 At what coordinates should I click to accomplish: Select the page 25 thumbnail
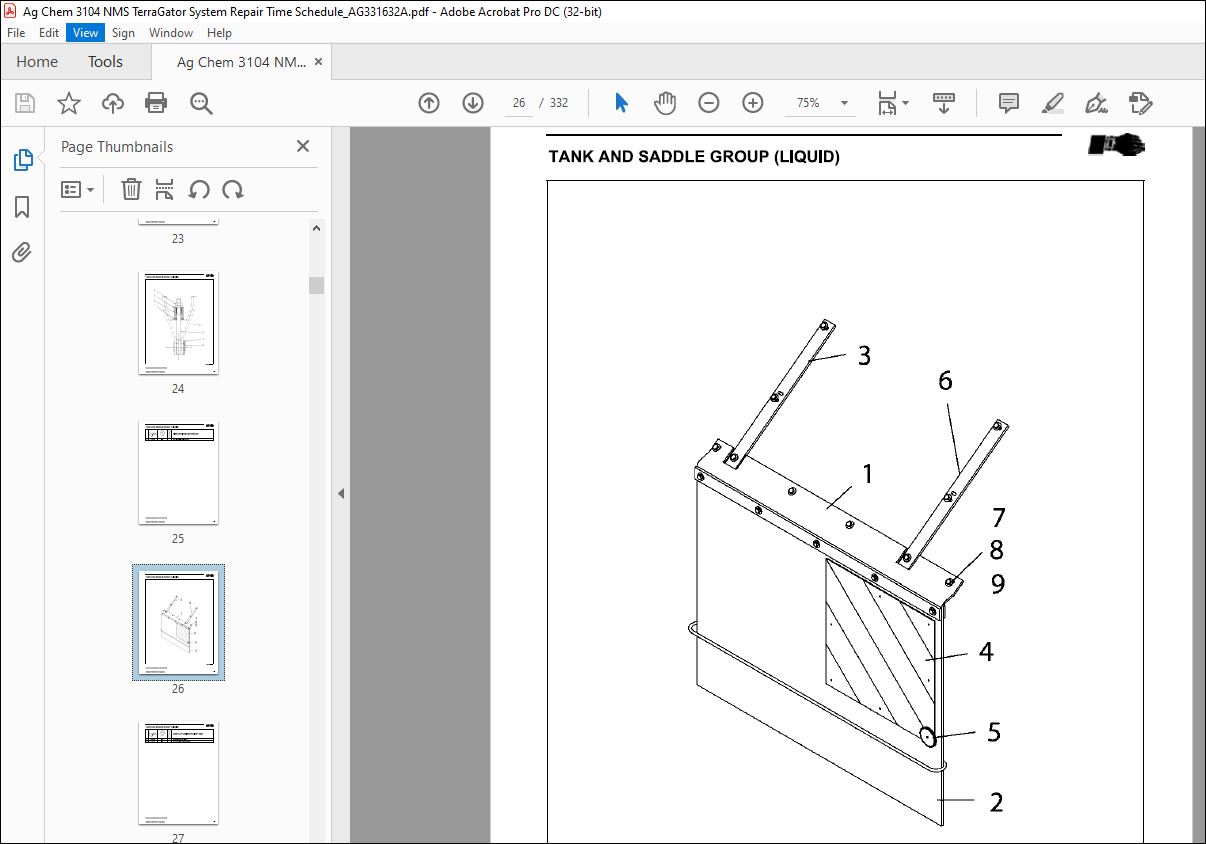pos(178,473)
